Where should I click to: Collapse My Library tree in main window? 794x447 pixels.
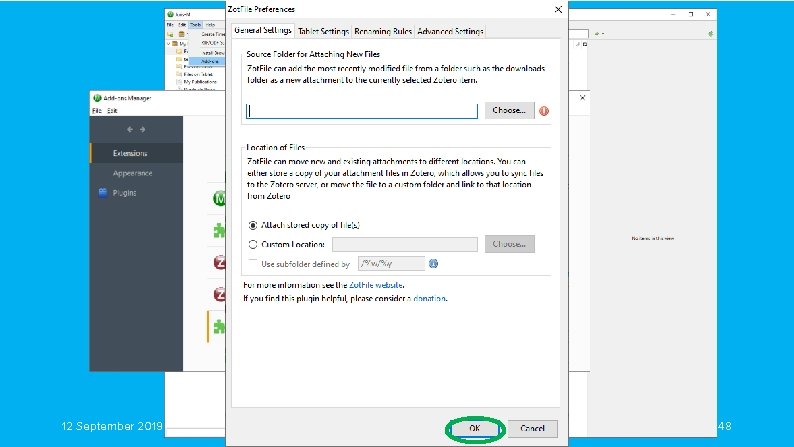(169, 44)
